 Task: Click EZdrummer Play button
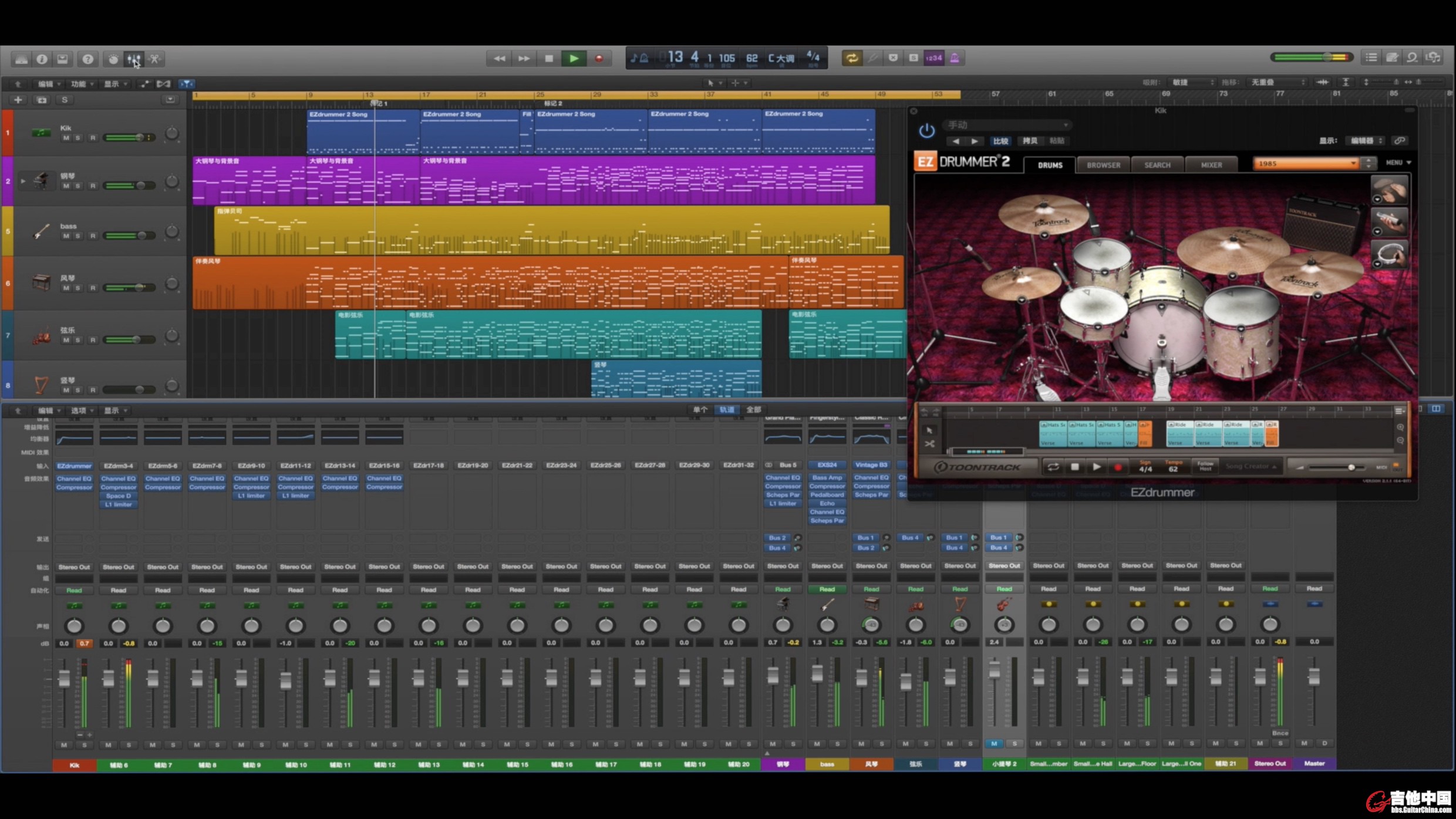pyautogui.click(x=1096, y=467)
